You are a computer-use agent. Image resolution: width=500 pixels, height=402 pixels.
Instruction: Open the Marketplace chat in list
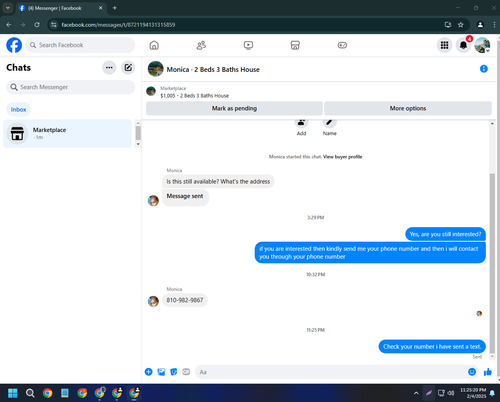(67, 133)
